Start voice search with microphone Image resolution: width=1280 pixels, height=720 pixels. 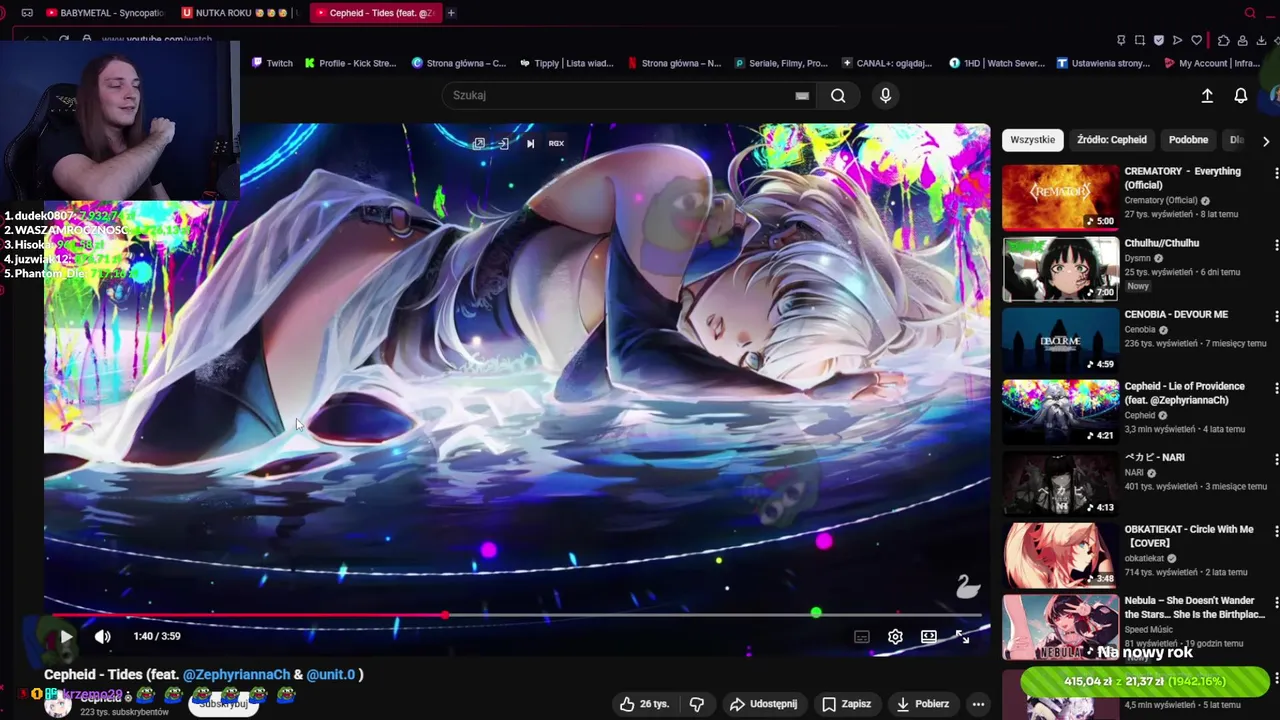click(885, 95)
